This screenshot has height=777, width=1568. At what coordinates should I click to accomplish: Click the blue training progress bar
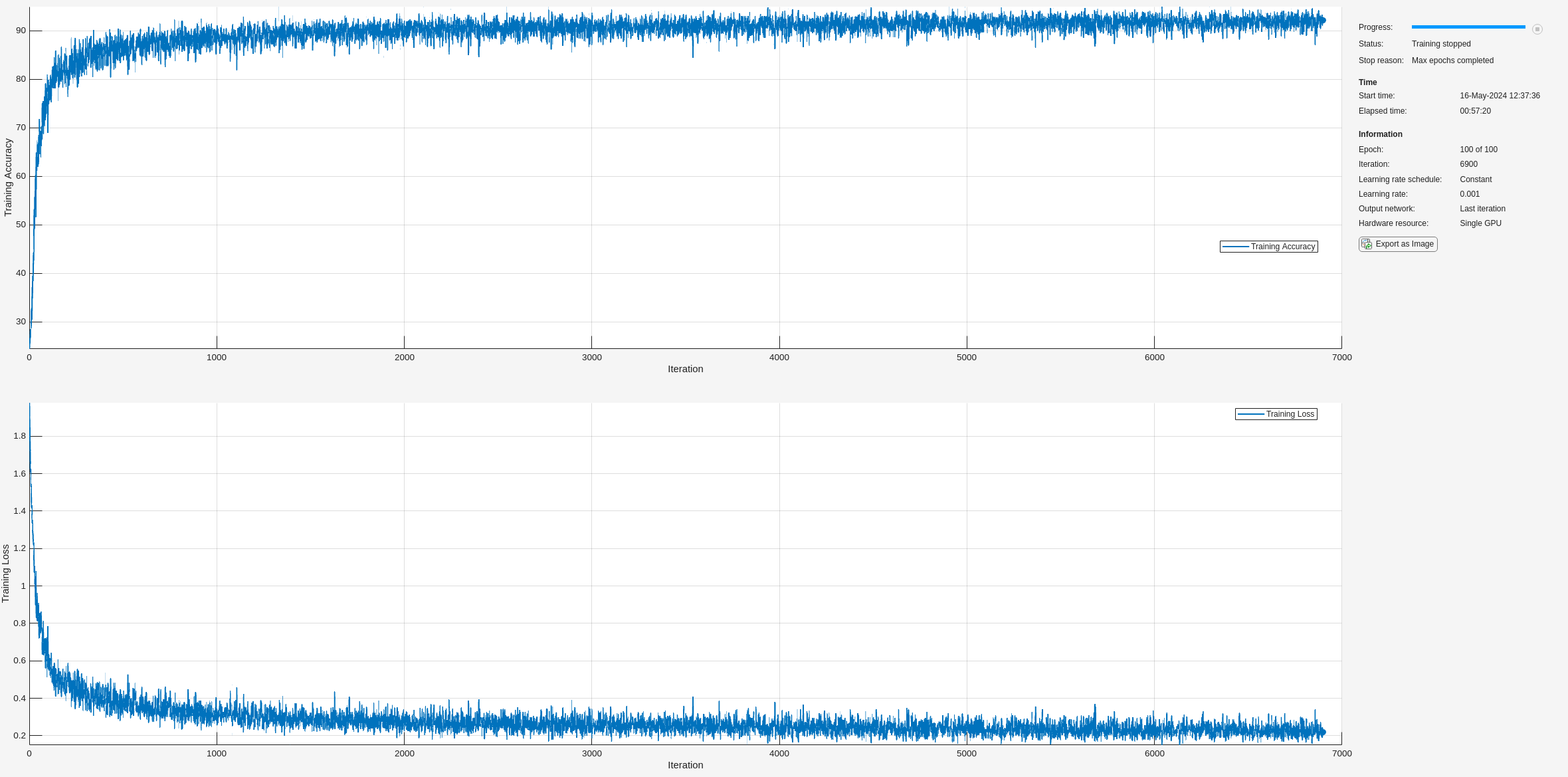(1468, 27)
